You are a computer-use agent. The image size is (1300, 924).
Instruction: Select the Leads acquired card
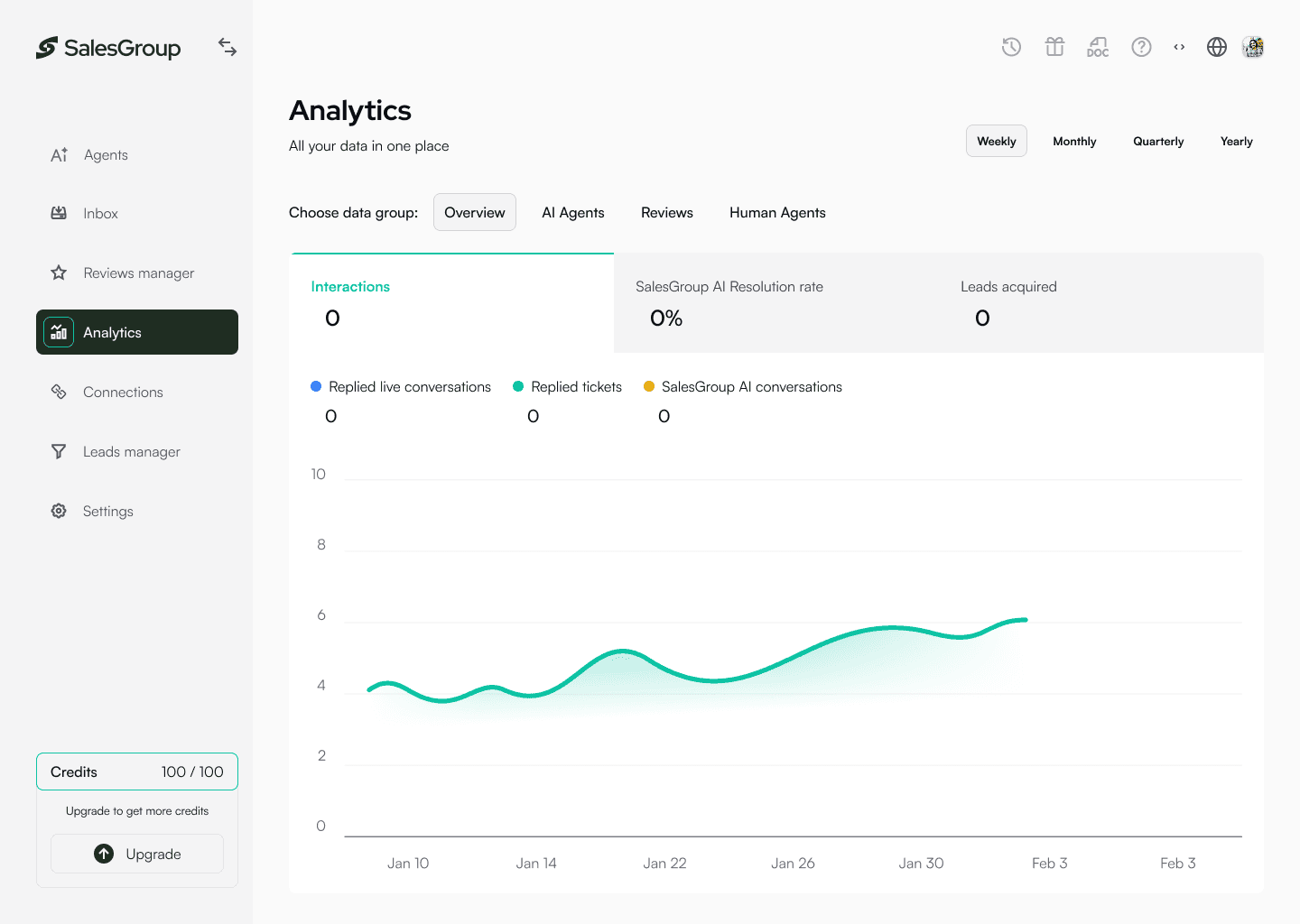click(1101, 303)
